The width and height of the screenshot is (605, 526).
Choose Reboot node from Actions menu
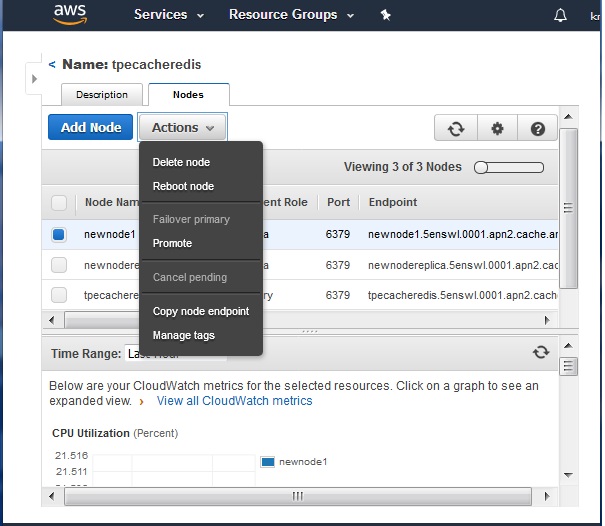183,186
